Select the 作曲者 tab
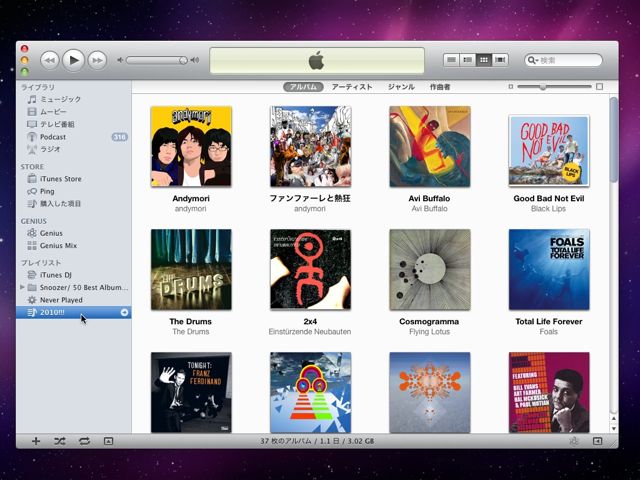Screen dimensions: 640x480 (x=440, y=87)
